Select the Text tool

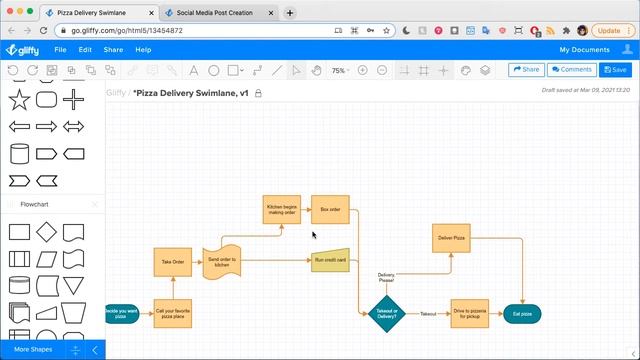pos(193,70)
